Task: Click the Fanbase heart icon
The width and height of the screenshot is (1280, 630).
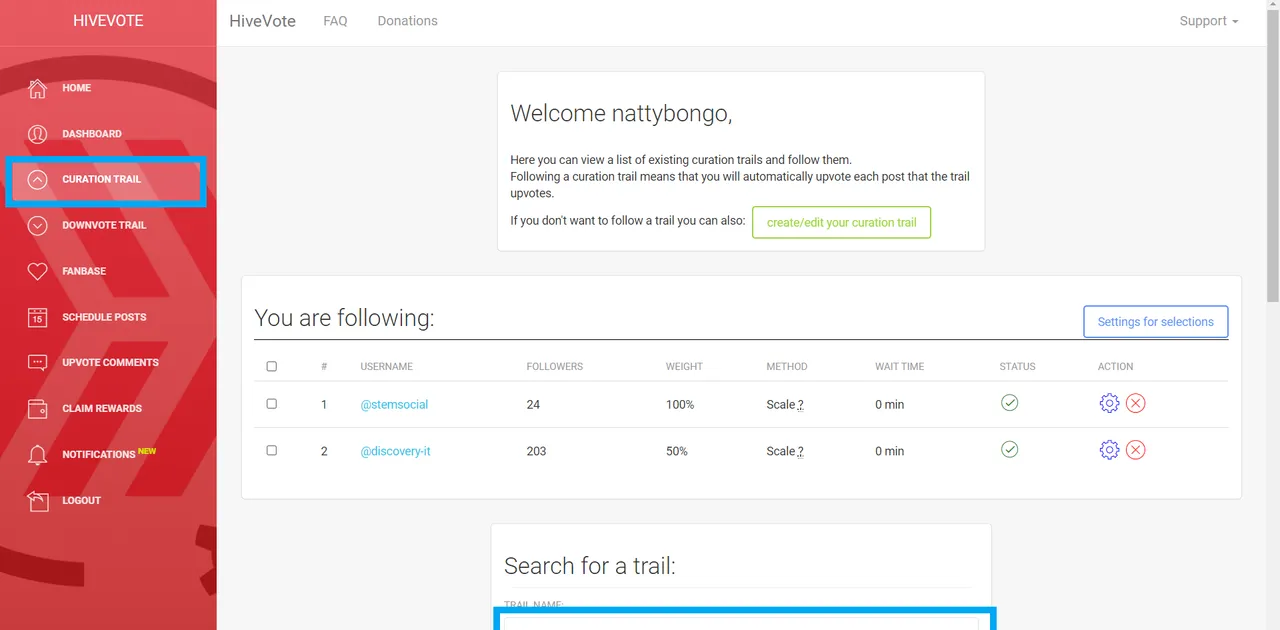Action: coord(37,271)
